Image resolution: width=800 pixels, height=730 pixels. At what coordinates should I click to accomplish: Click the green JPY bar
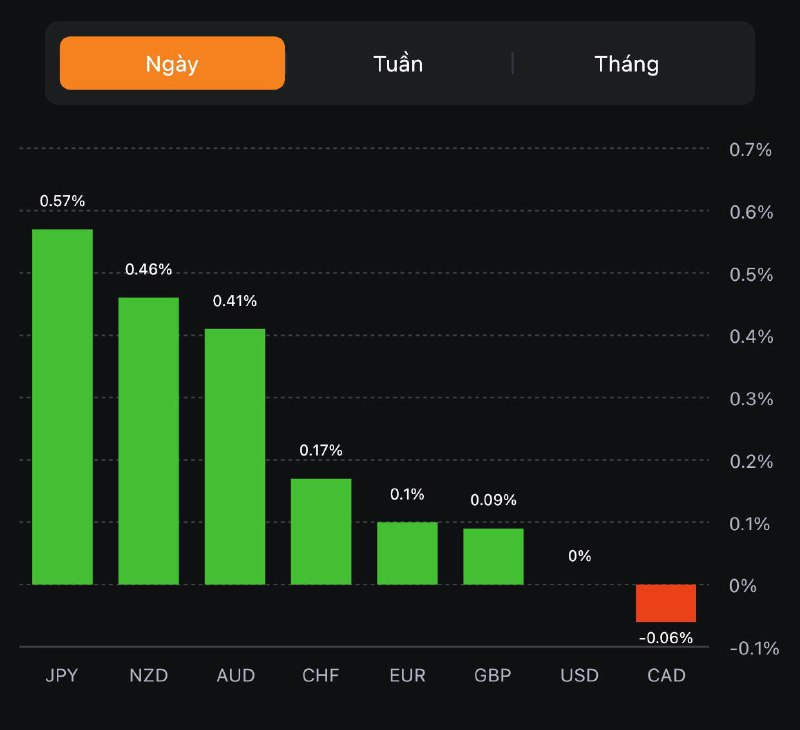[62, 407]
